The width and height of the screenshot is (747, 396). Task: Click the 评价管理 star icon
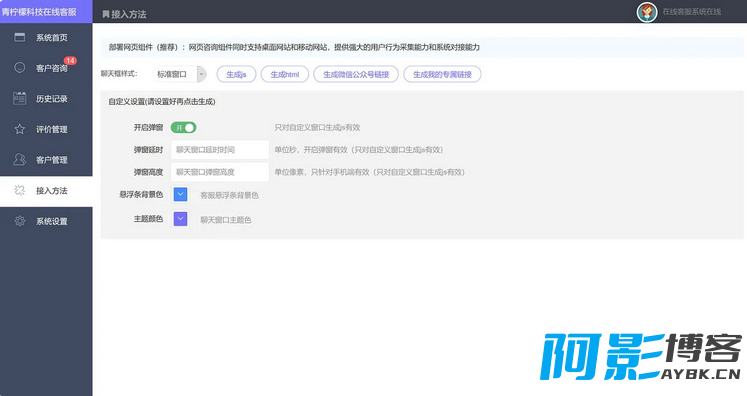[20, 129]
